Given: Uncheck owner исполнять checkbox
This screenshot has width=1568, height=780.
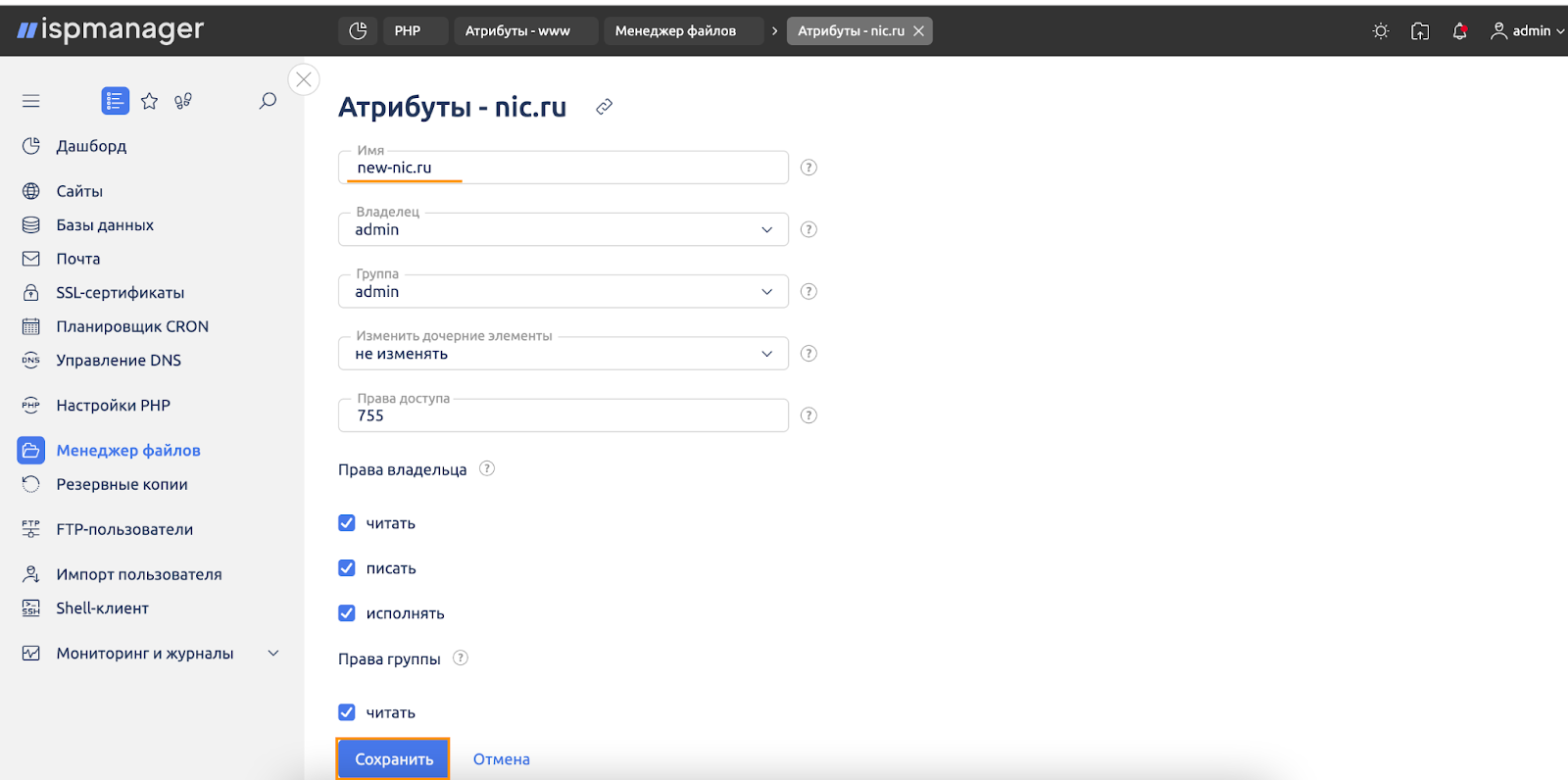Looking at the screenshot, I should pos(347,613).
